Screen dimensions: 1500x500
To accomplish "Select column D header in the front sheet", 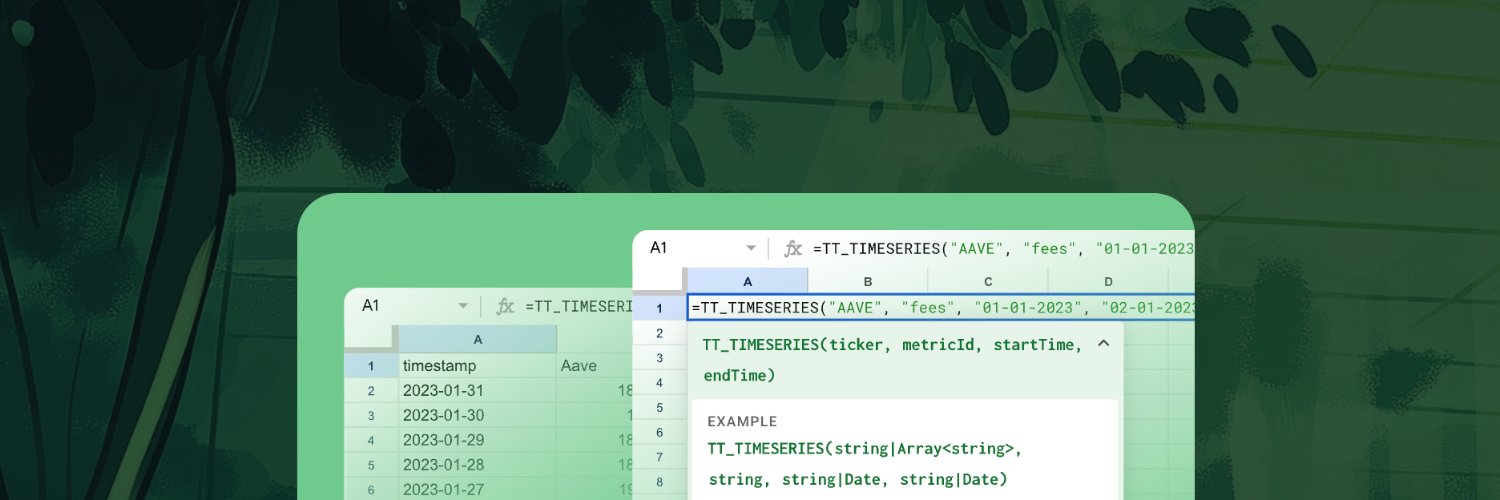I will (1108, 281).
